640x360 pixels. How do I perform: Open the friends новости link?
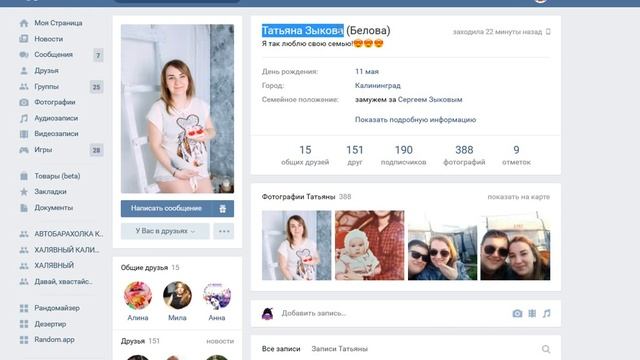[x=220, y=341]
